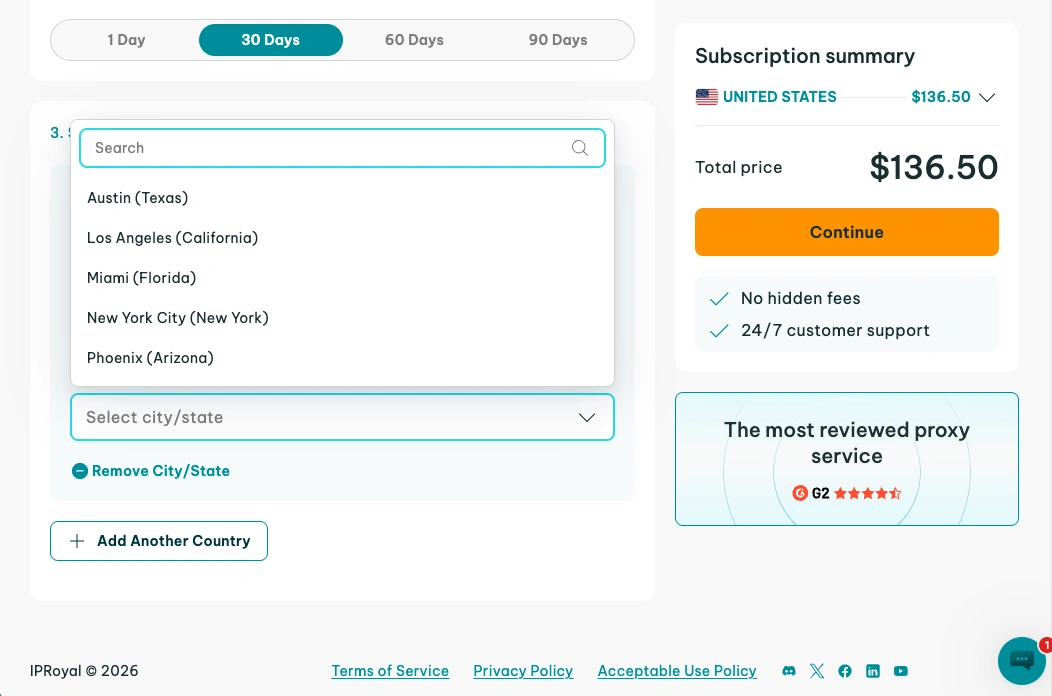Expand the United States price chevron
This screenshot has width=1052, height=696.
[987, 97]
